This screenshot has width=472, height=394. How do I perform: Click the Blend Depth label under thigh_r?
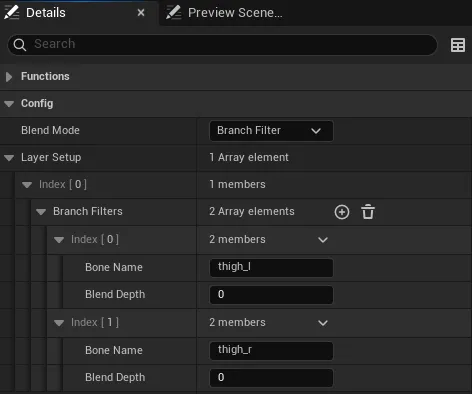115,378
